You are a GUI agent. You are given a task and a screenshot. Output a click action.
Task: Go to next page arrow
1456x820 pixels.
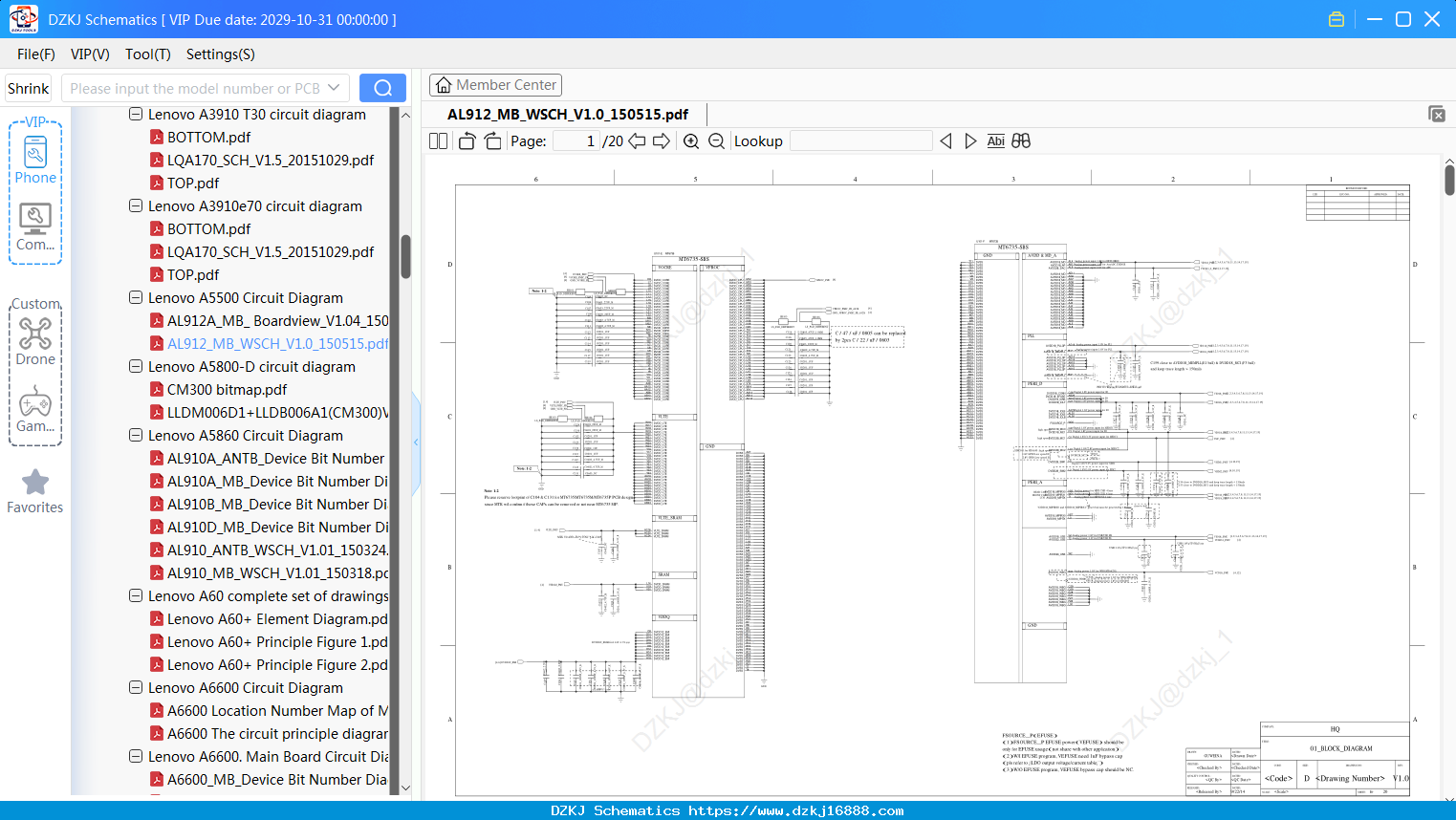(x=662, y=141)
